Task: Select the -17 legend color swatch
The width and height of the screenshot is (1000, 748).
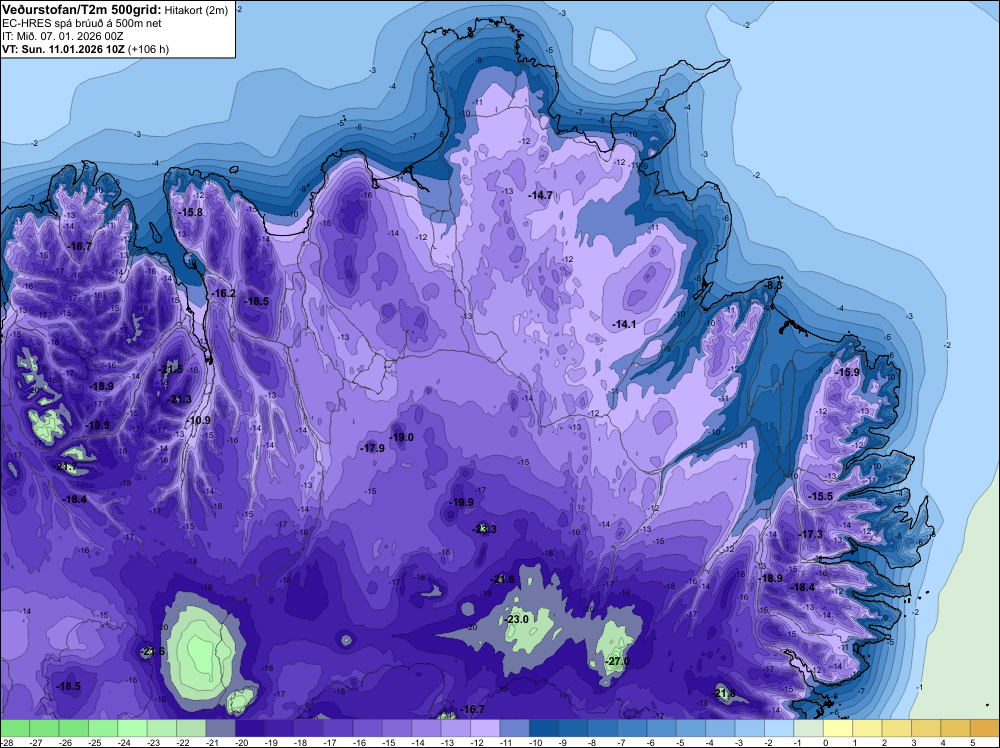Action: pyautogui.click(x=338, y=729)
